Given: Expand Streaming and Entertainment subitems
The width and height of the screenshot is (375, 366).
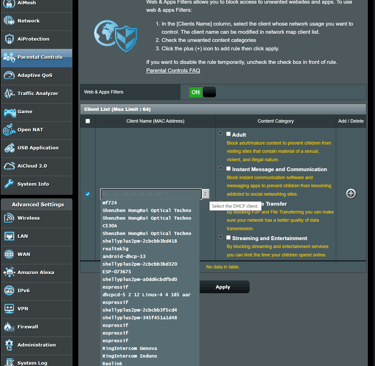Looking at the screenshot, I should pyautogui.click(x=220, y=237).
